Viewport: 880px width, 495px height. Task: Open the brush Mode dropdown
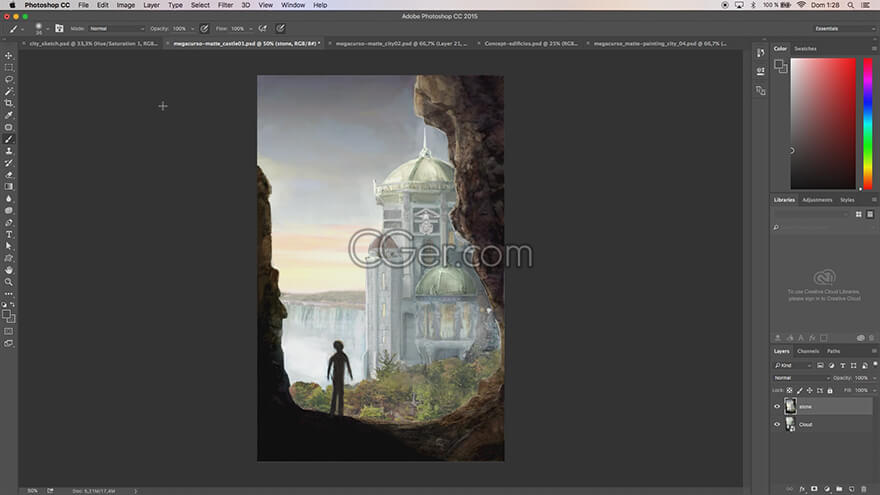click(x=116, y=28)
